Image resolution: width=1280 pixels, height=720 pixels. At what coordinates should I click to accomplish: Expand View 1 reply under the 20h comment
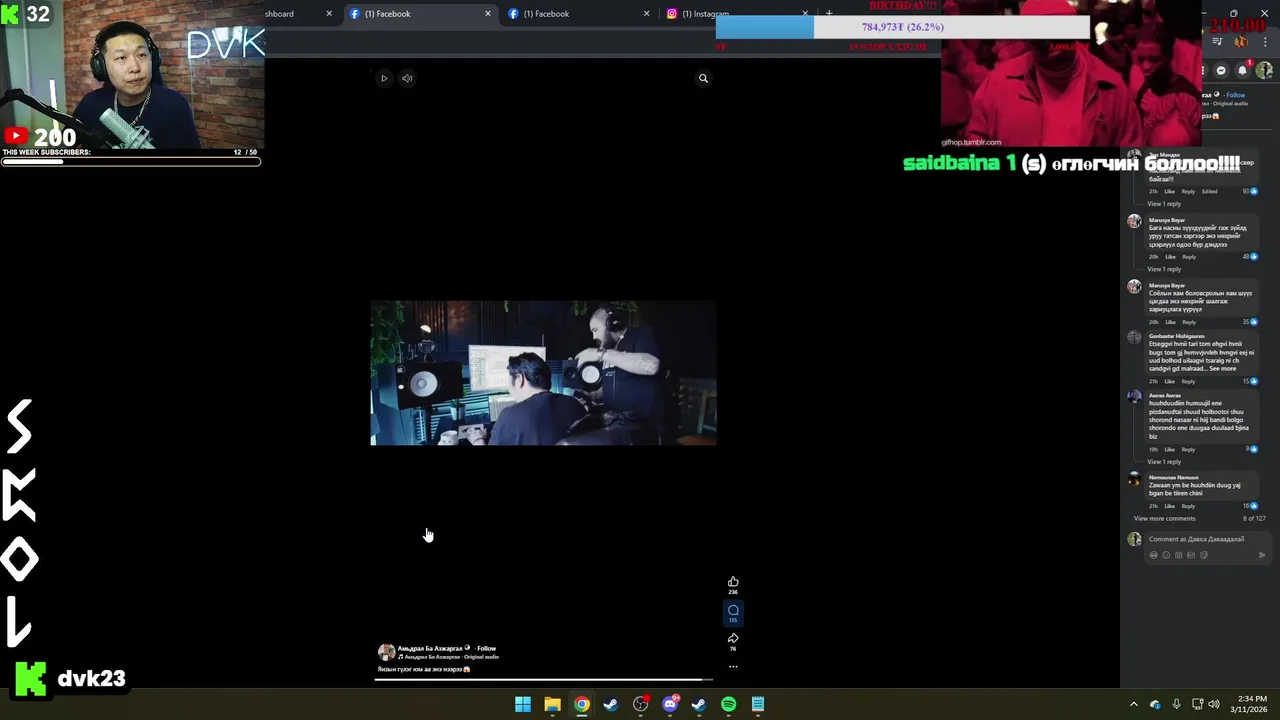(1164, 269)
